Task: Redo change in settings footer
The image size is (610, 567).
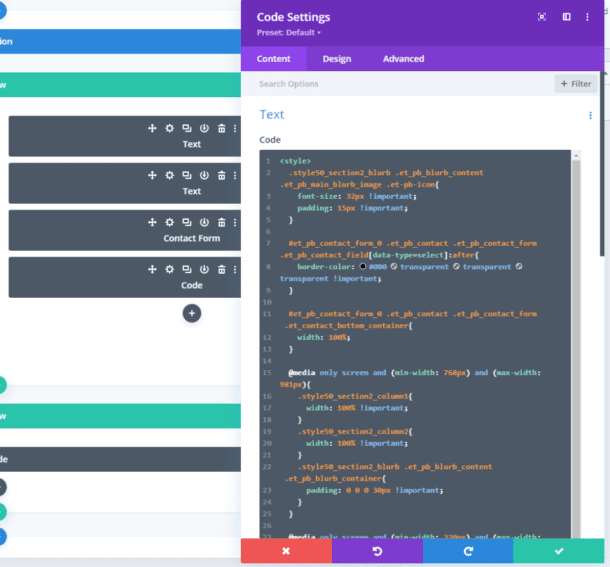Action: pyautogui.click(x=468, y=551)
